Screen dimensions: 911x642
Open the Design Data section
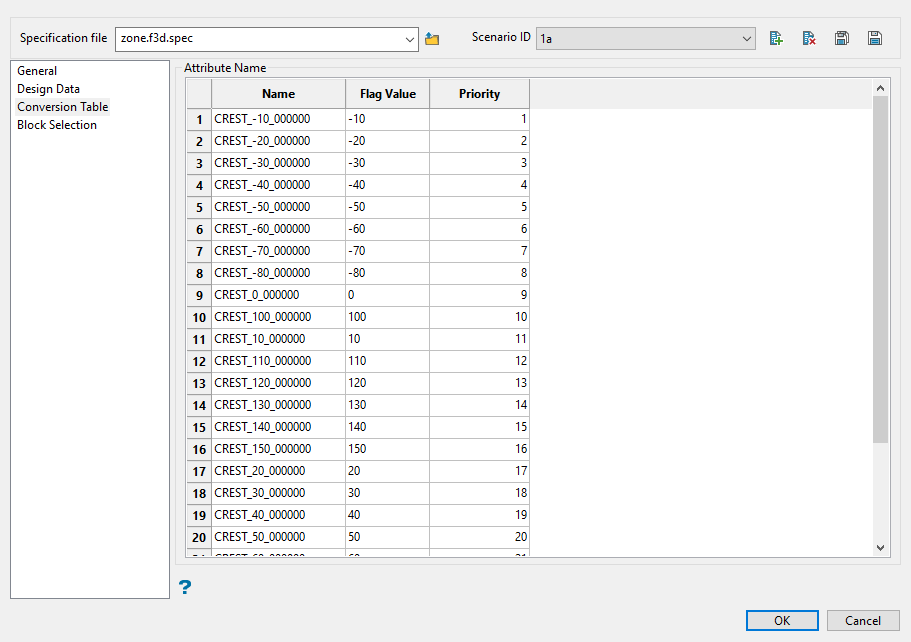click(48, 89)
